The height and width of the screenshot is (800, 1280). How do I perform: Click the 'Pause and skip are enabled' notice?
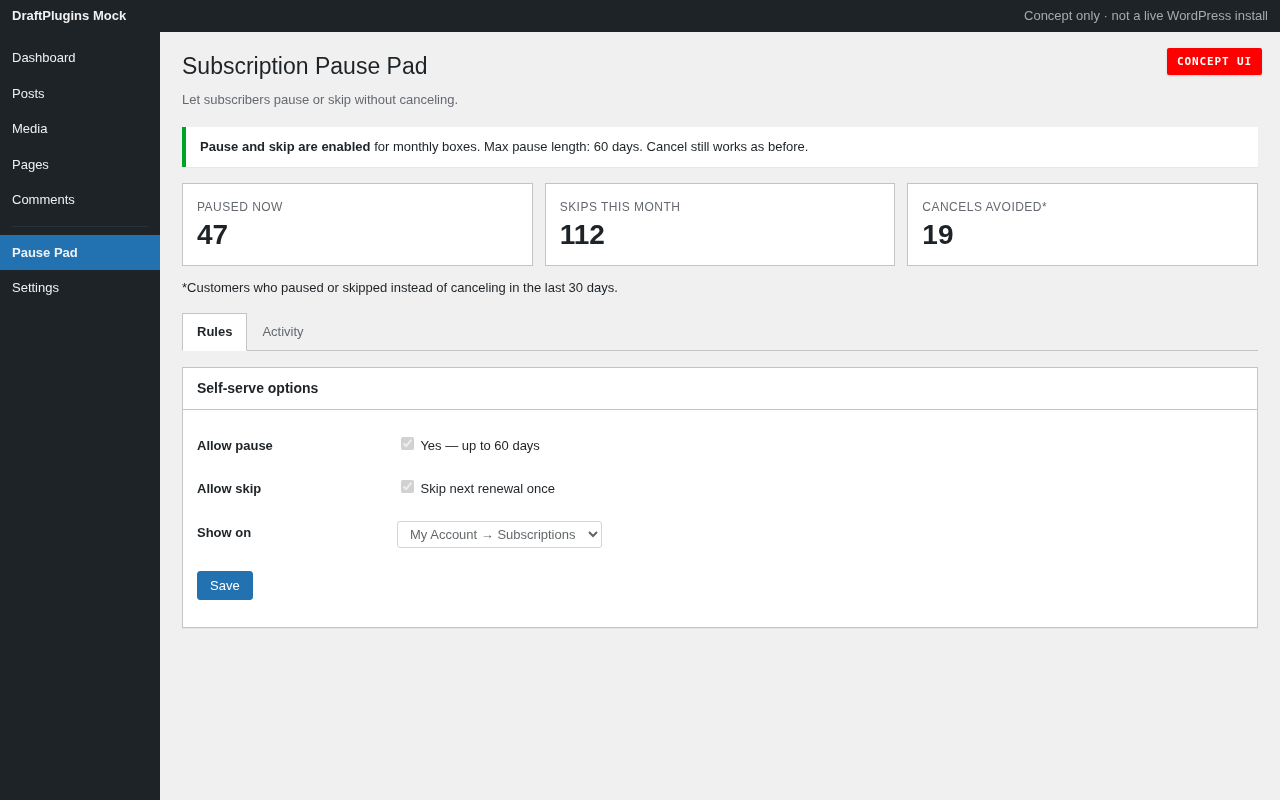720,147
